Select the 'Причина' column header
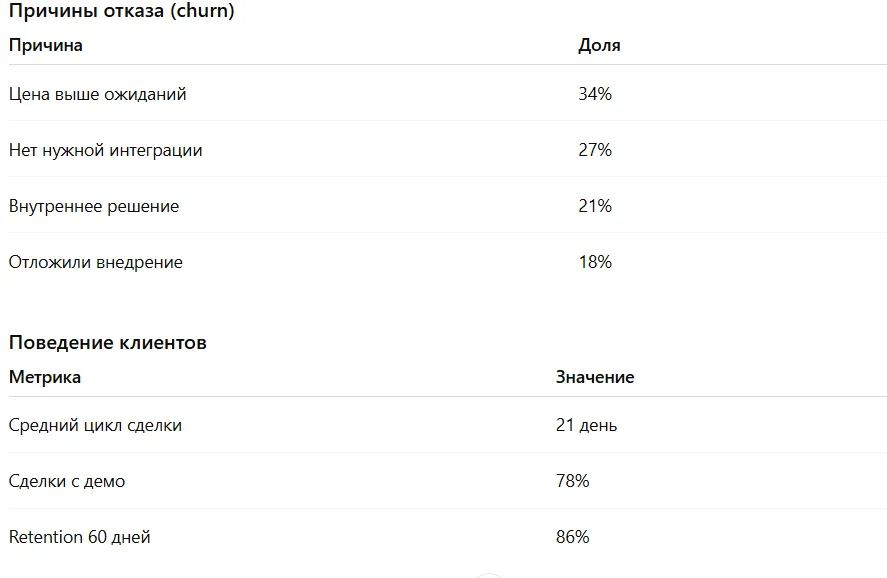Screen dimensions: 887x578 pos(46,45)
